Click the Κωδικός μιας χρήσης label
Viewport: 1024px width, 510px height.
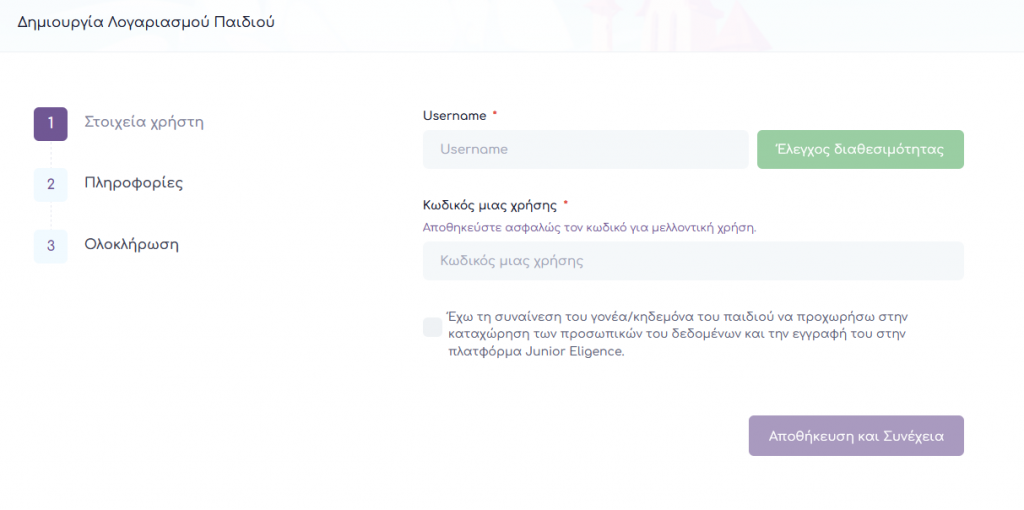point(489,205)
